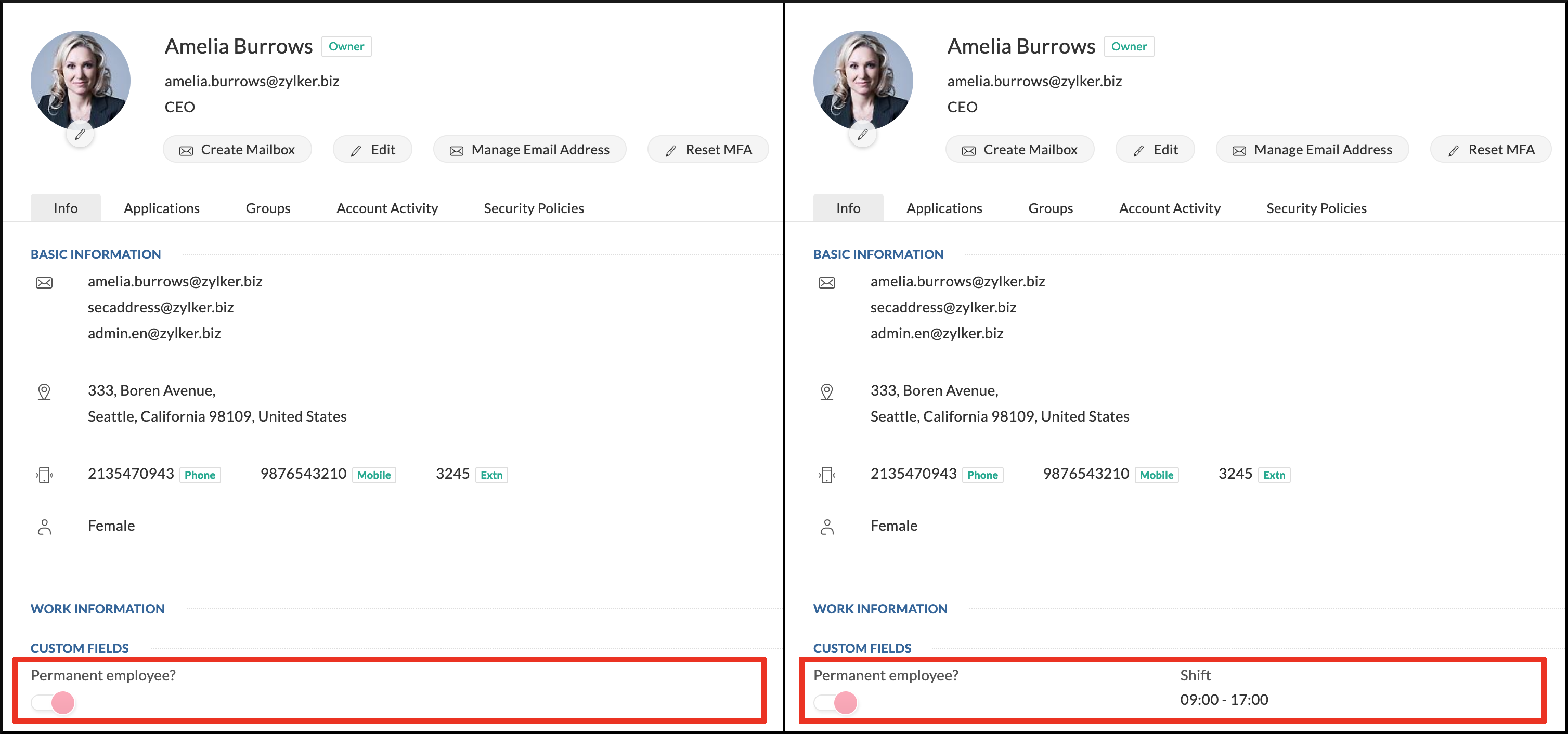Click person gender icon in right panel
Viewport: 1568px width, 734px height.
tap(826, 527)
